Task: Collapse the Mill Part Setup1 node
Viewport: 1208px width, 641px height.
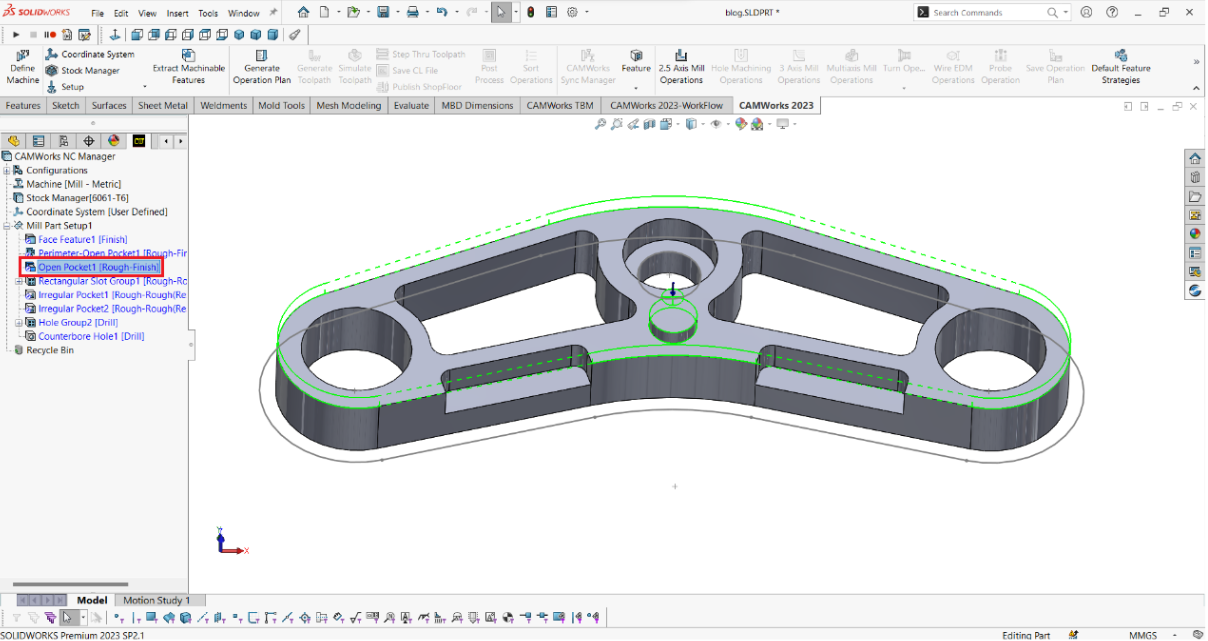Action: tap(7, 226)
